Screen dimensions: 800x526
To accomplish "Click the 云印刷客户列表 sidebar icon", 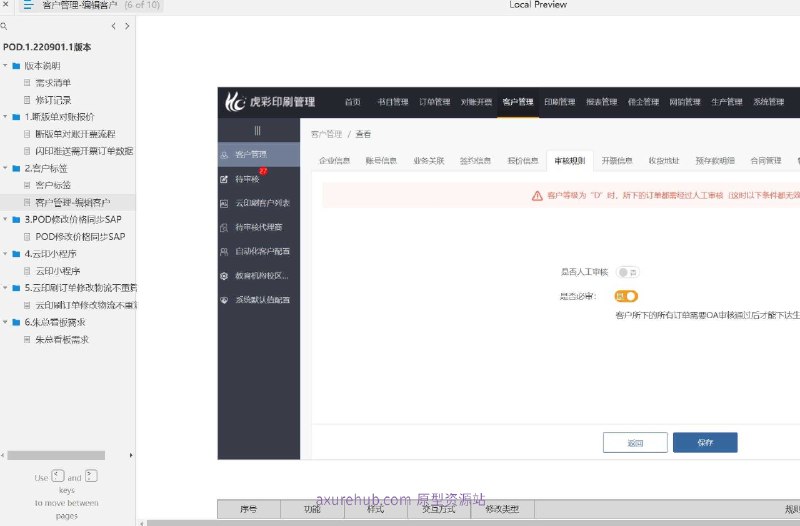I will [x=224, y=204].
